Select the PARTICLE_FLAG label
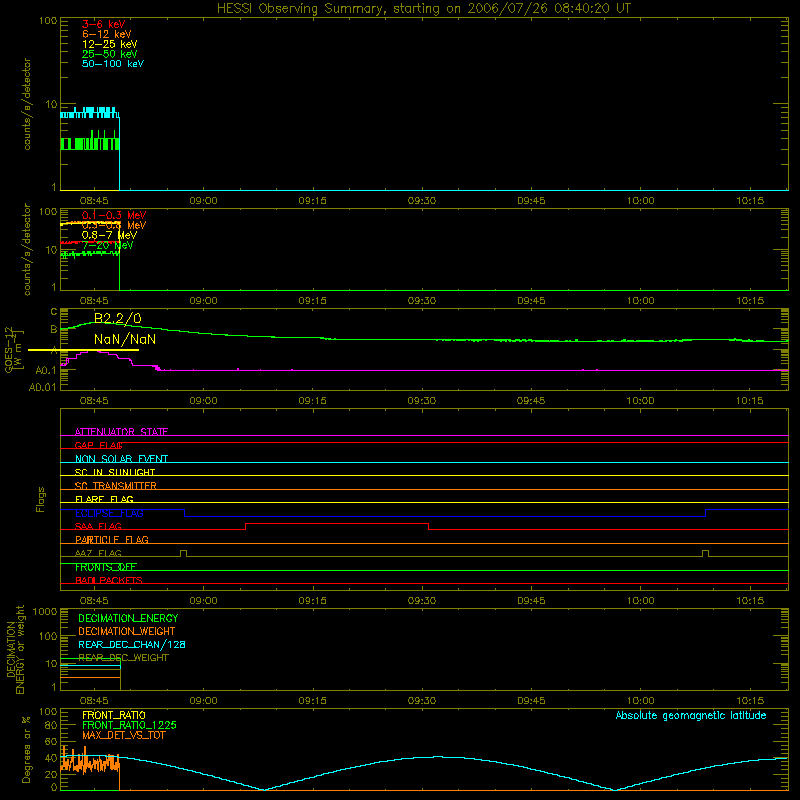The image size is (800, 800). coord(111,539)
